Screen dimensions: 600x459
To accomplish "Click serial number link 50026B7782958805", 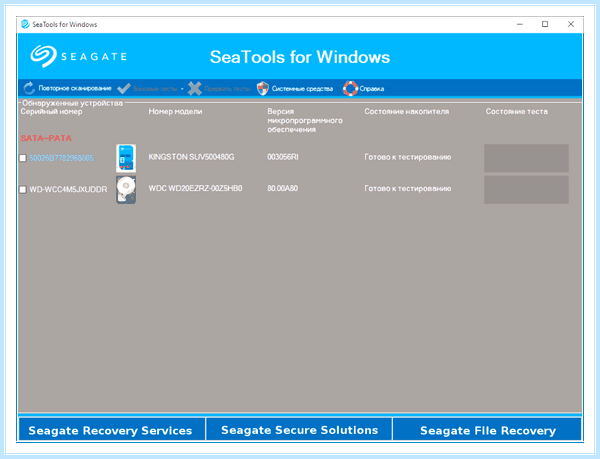I will pyautogui.click(x=61, y=158).
